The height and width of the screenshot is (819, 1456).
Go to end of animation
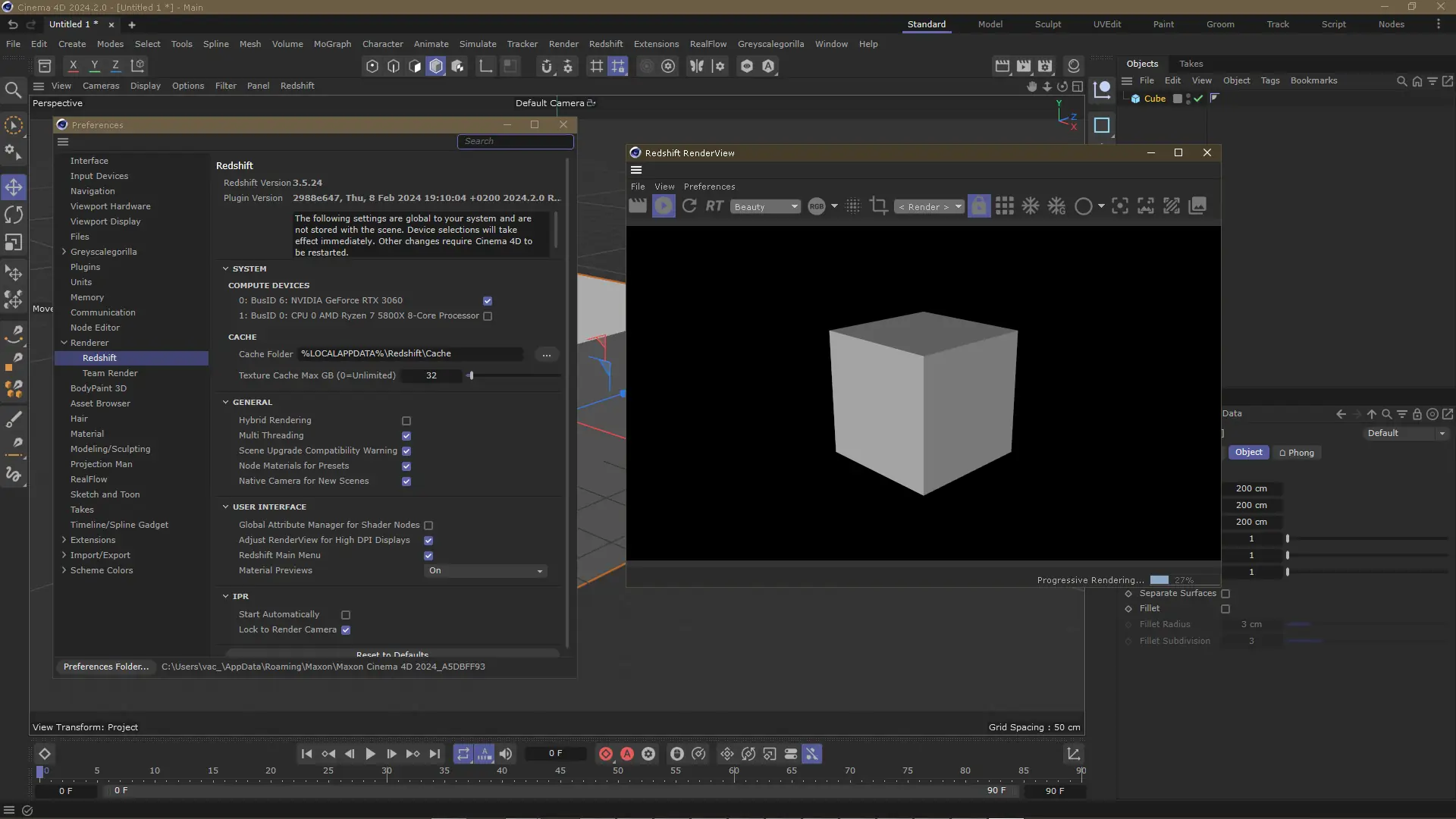[435, 754]
